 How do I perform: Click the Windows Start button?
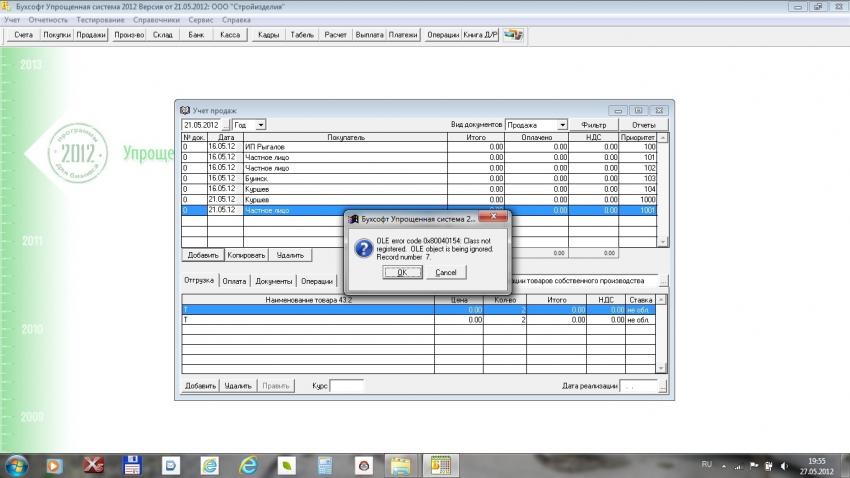[17, 465]
